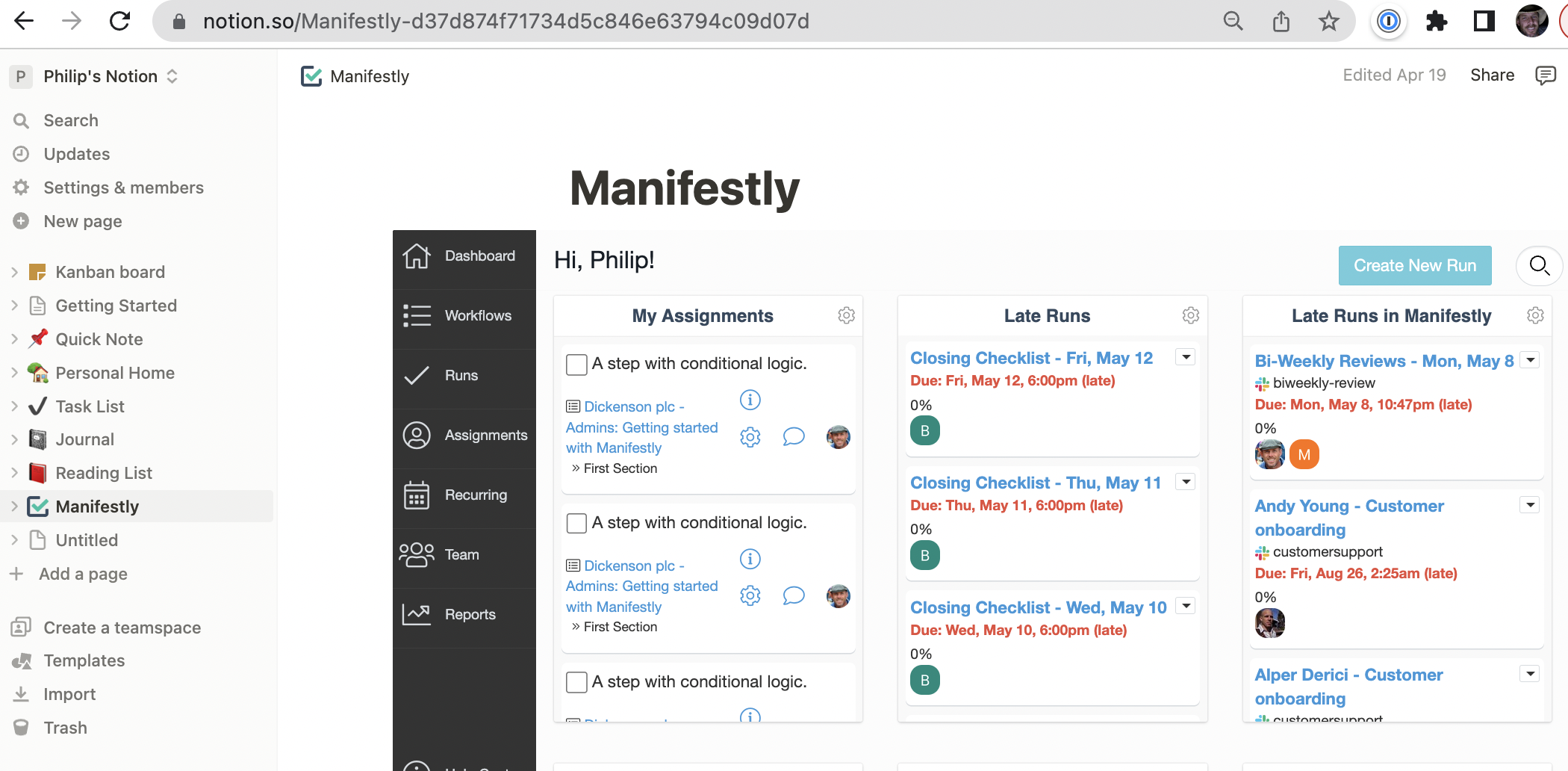Viewport: 1568px width, 771px height.
Task: Click the info icon on the first conditional logic step
Action: [750, 400]
